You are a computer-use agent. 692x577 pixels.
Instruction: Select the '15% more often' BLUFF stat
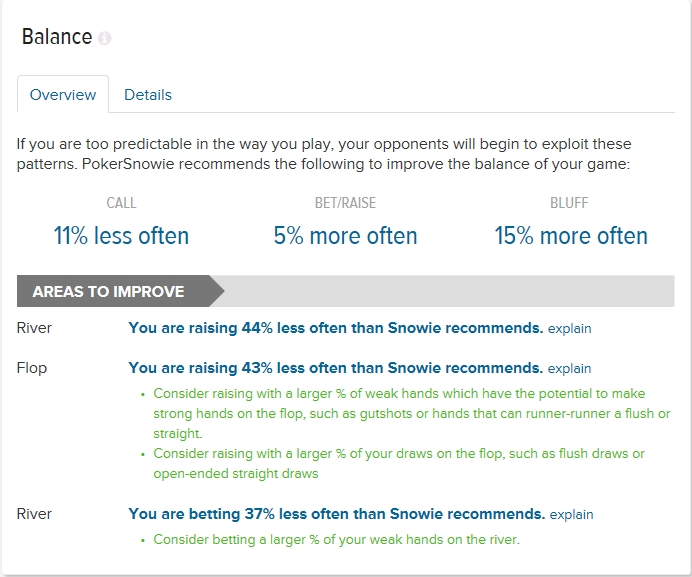(571, 236)
